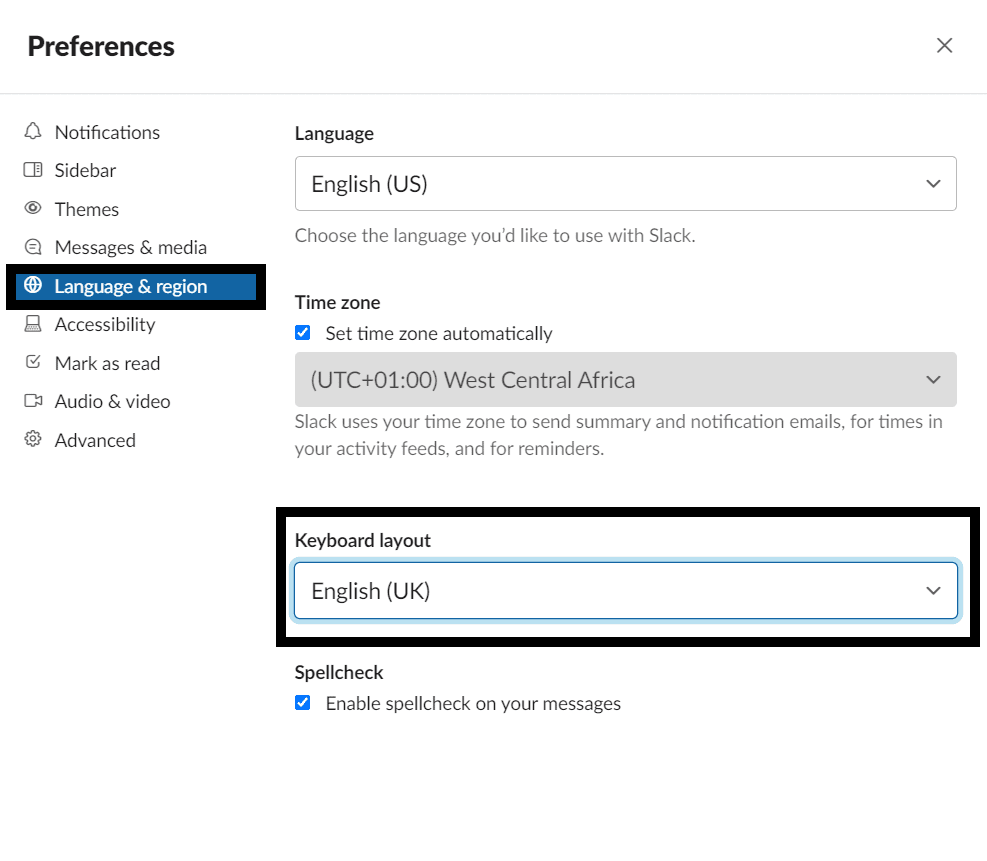Toggle the Set time zone automatically checkbox
The height and width of the screenshot is (861, 987).
[x=302, y=332]
